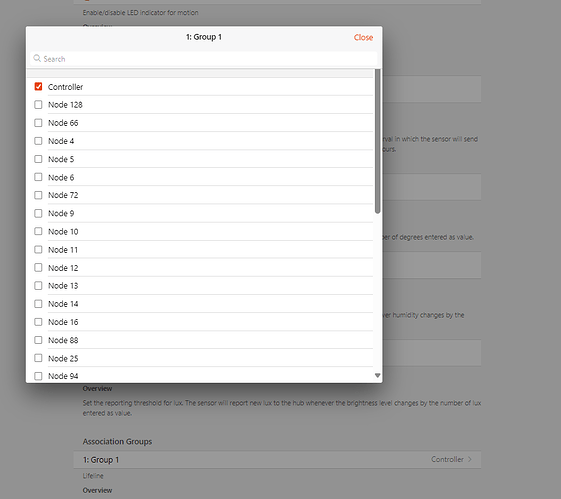The image size is (561, 499).
Task: Check the Node 66 checkbox
Action: tap(38, 123)
